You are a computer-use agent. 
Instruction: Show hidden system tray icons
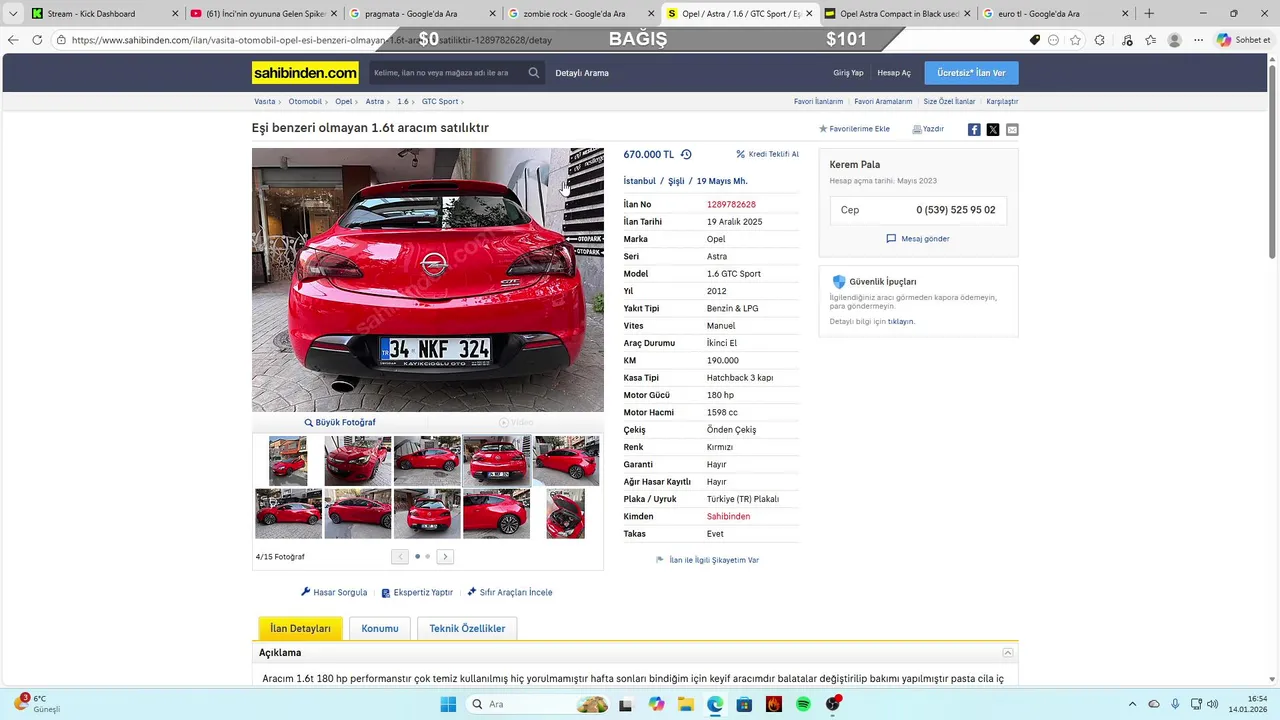pos(1132,704)
